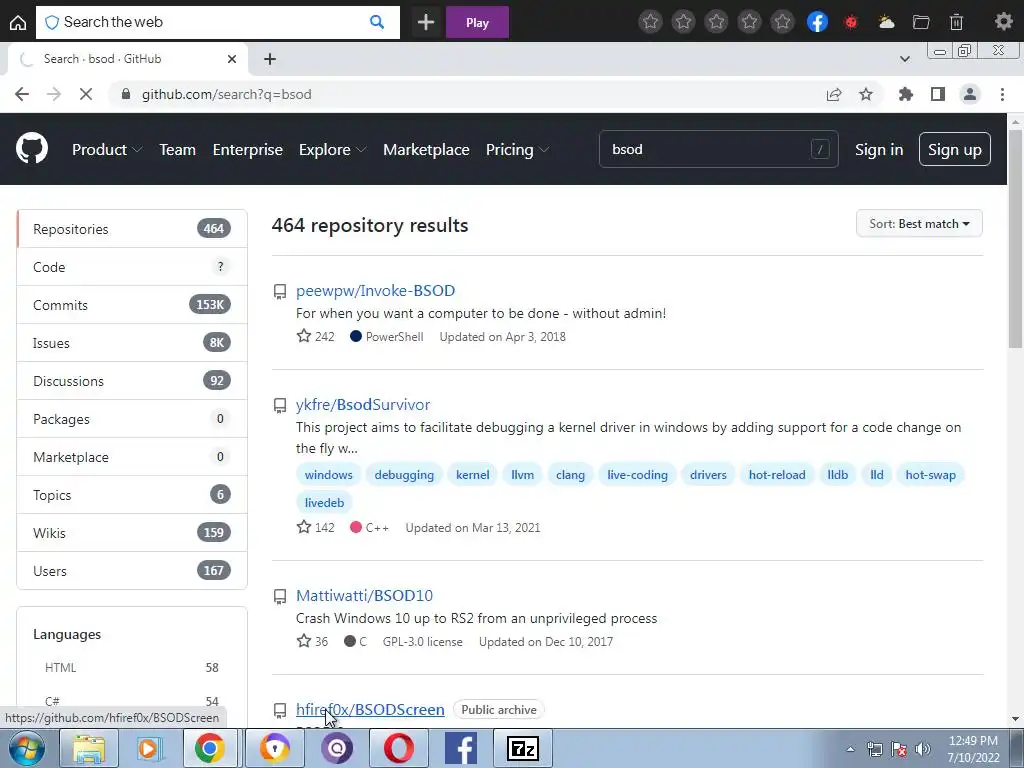
Task: Close the 'Search · bsod · GitHub' tab
Action: click(232, 59)
